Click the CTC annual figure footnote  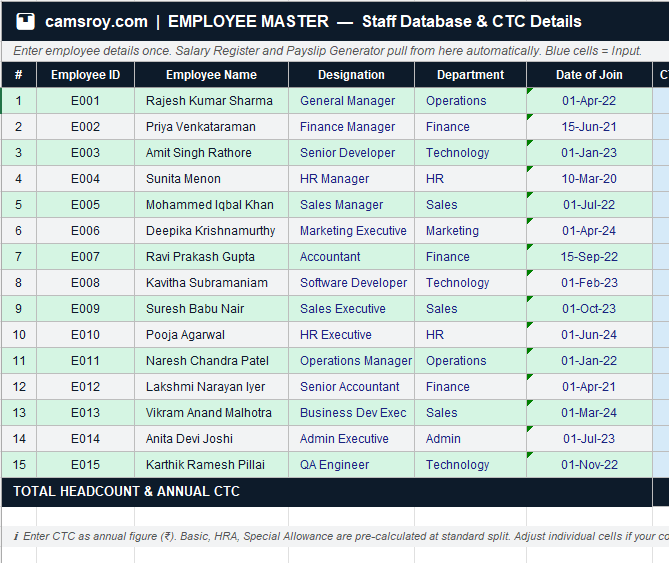coord(341,536)
